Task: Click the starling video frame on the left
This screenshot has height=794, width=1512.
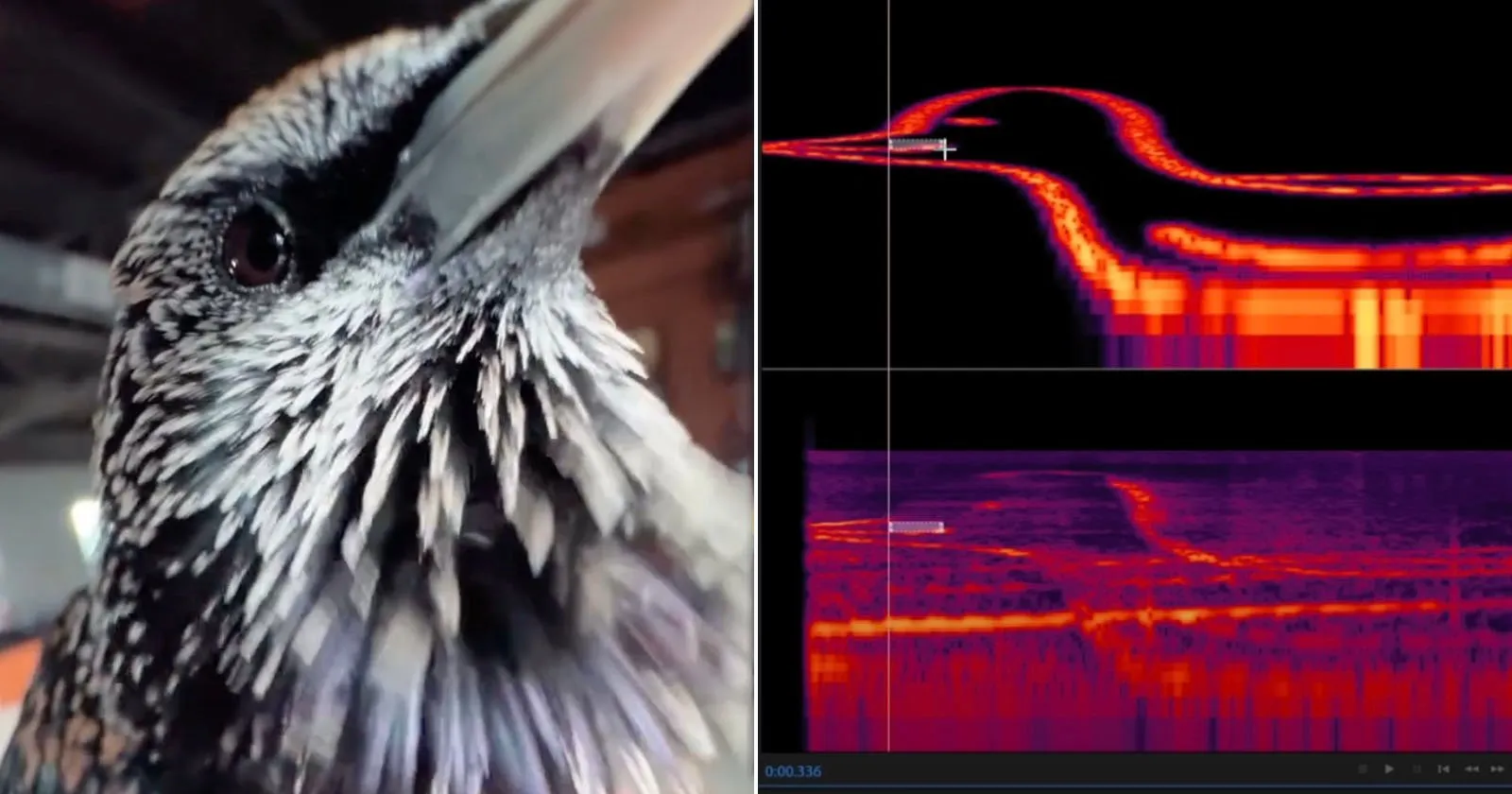Action: [377, 397]
